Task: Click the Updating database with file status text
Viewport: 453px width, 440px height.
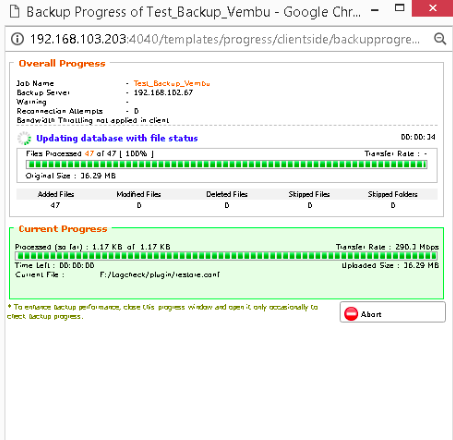Action: (x=117, y=138)
